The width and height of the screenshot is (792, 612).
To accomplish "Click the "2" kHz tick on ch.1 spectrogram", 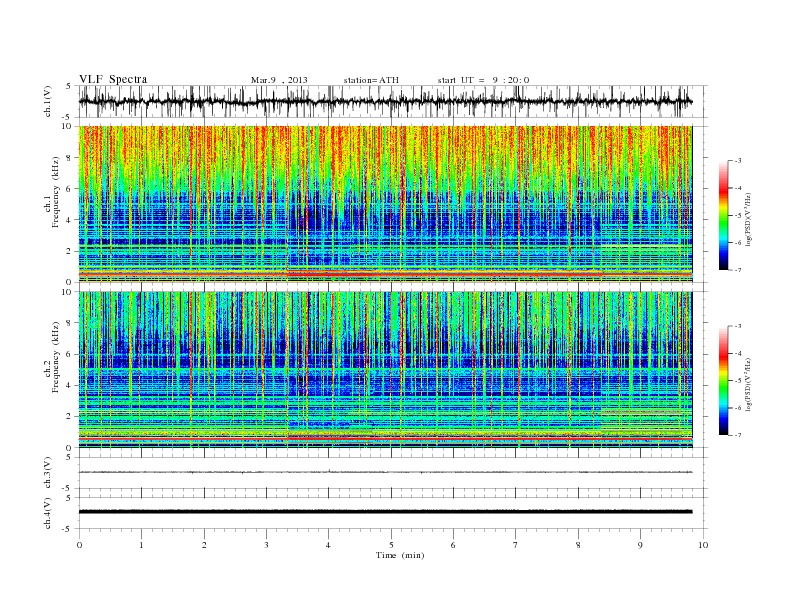I will (69, 251).
